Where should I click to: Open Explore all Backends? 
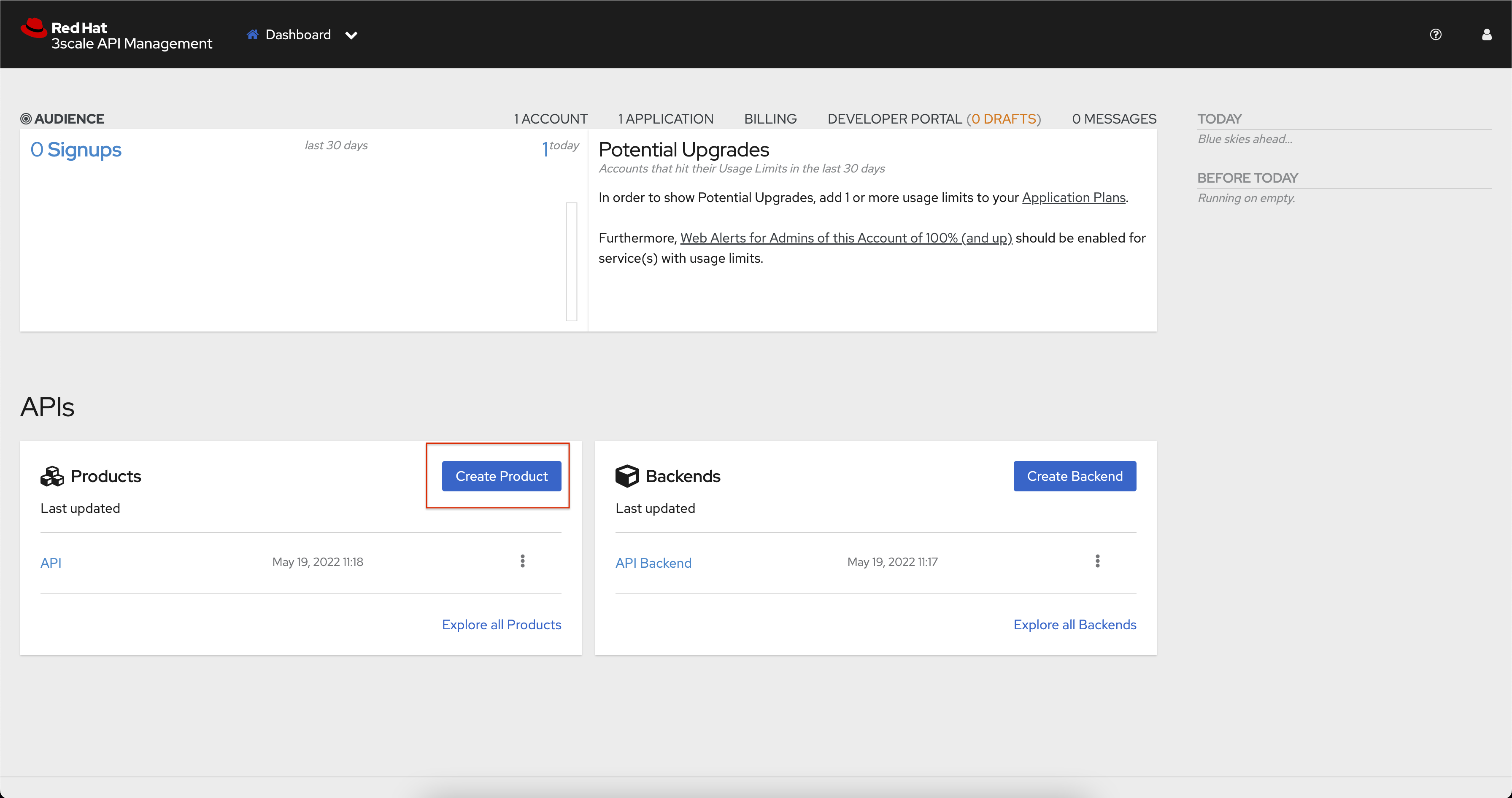(x=1075, y=624)
